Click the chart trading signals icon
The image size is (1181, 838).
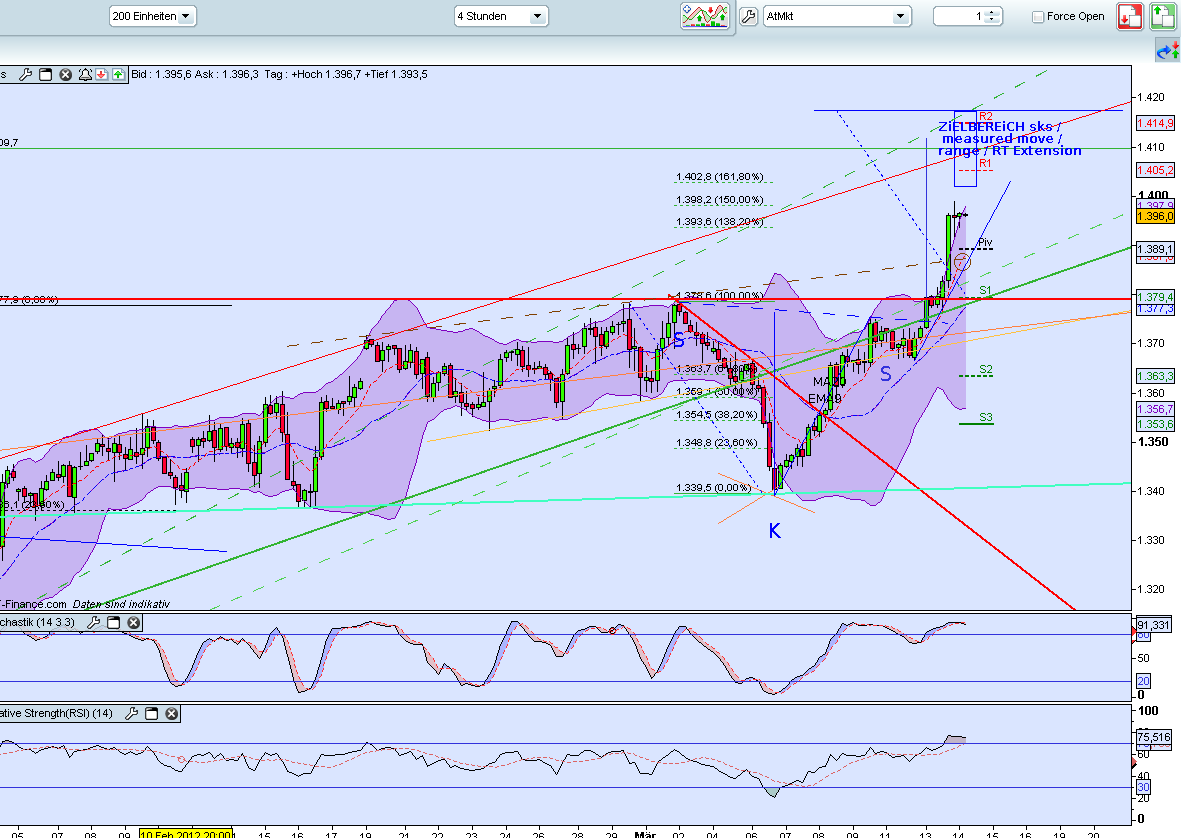[x=705, y=16]
